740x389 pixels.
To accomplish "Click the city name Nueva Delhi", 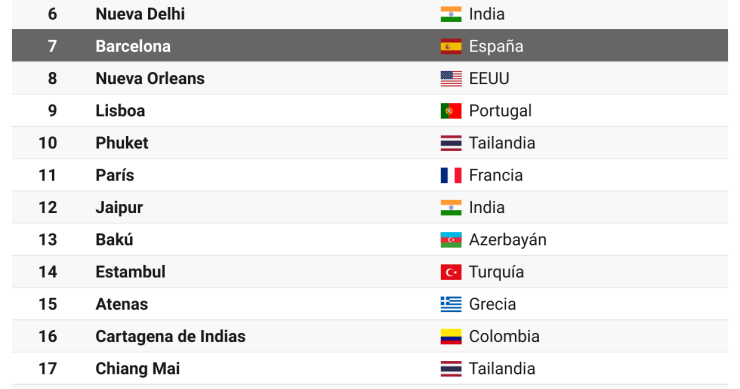I will point(140,14).
